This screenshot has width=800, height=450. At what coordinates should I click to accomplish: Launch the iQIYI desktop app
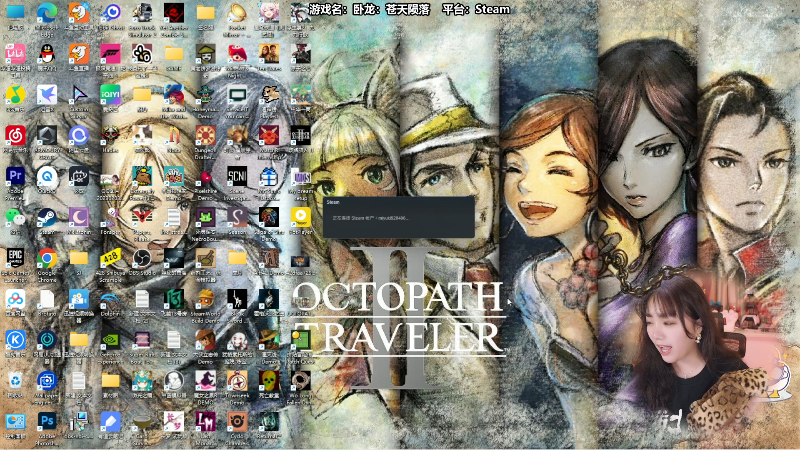pos(110,95)
